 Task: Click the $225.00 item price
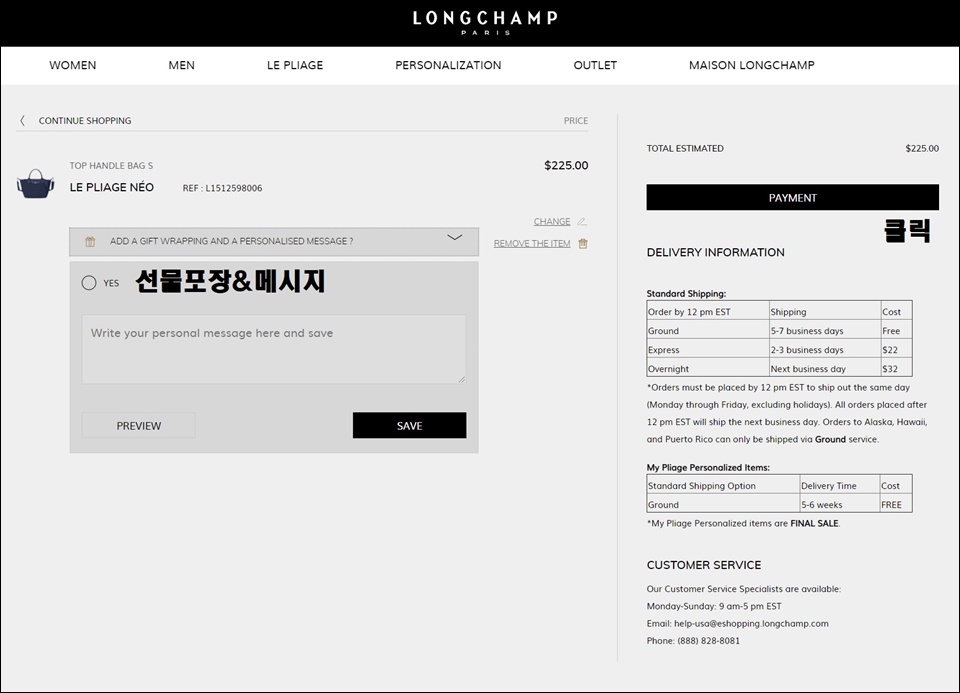tap(566, 165)
